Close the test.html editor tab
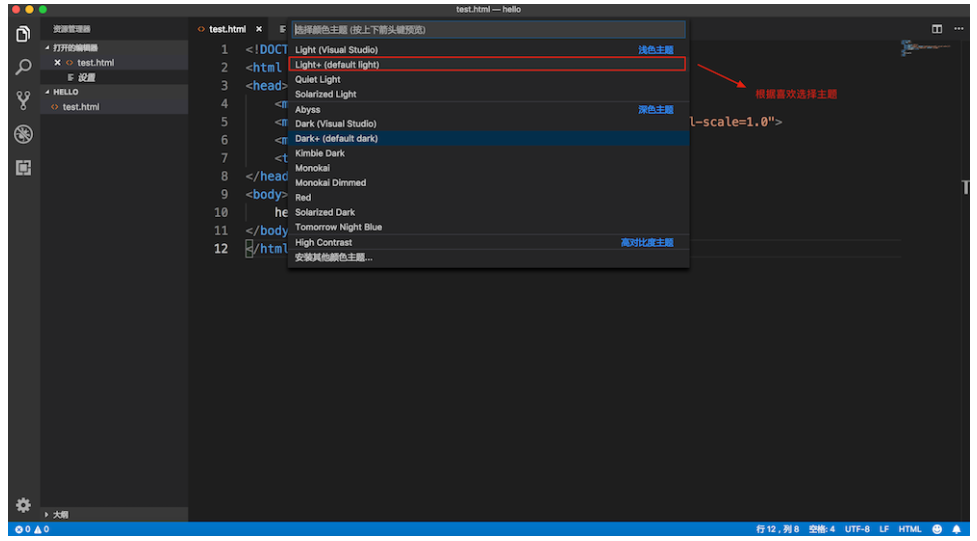The width and height of the screenshot is (977, 541). click(259, 29)
